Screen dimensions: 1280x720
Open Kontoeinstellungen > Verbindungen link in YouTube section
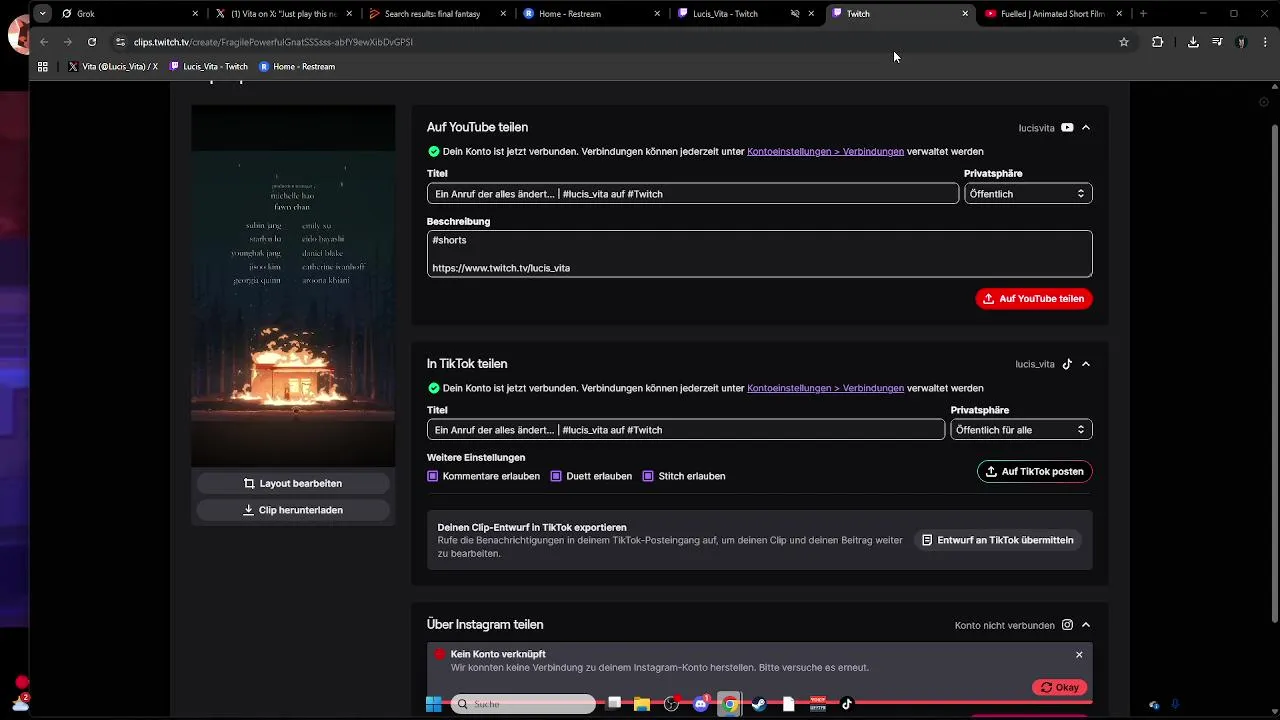point(825,152)
